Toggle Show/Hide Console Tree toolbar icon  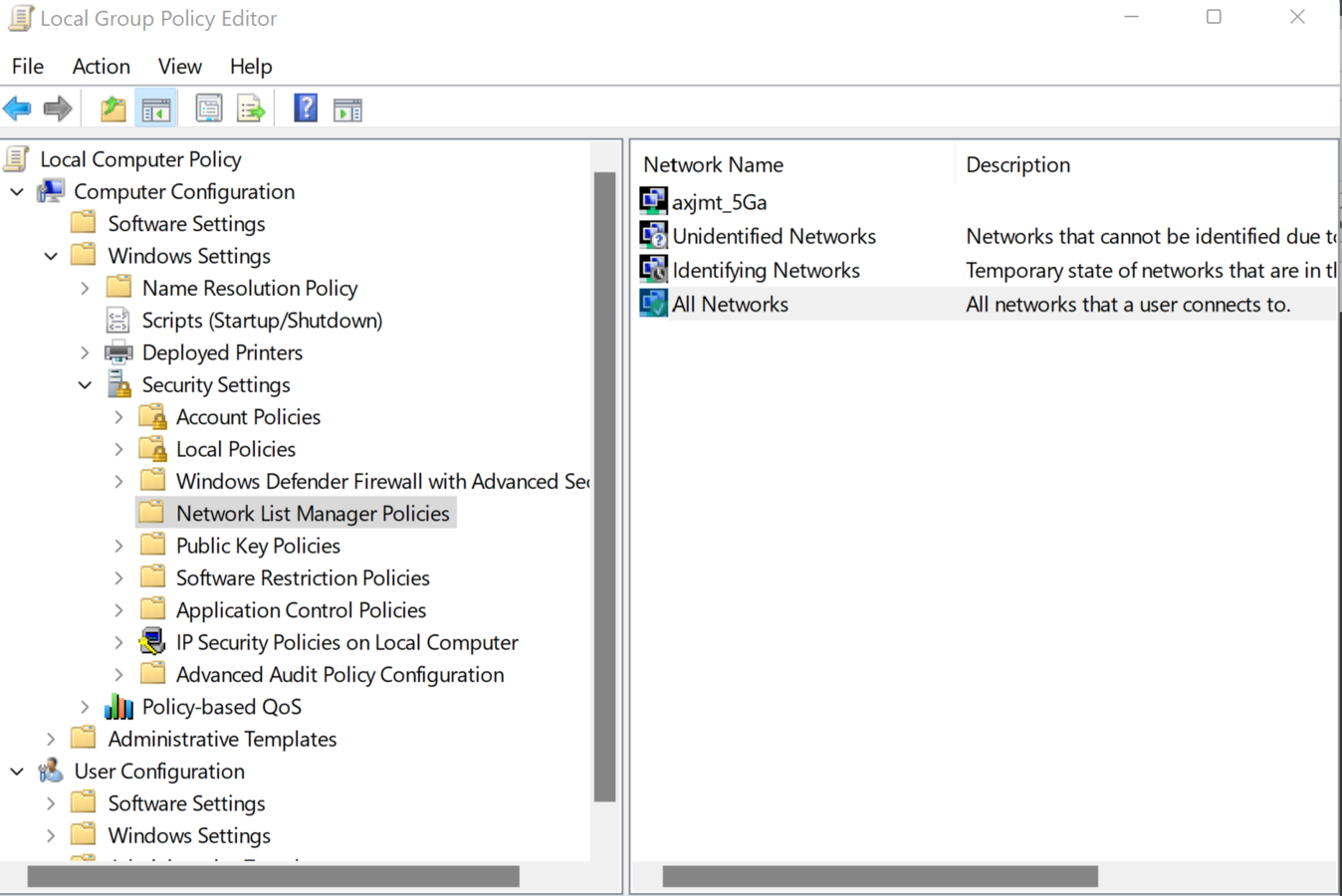[x=156, y=109]
